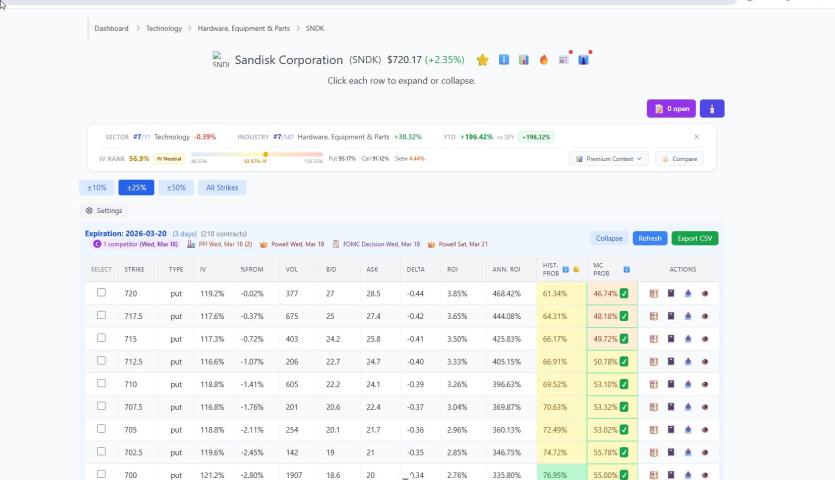Click the ANN. ROI column header

point(506,270)
